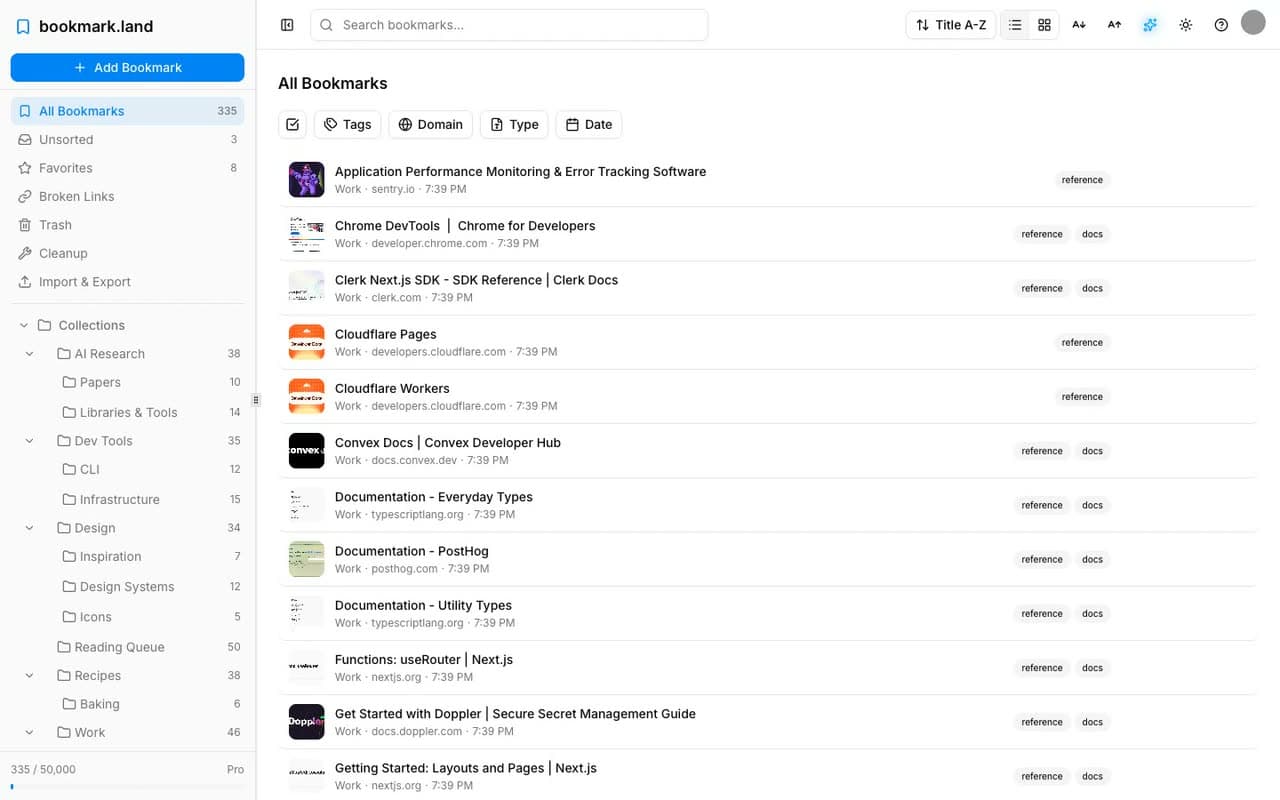The image size is (1280, 800).
Task: Select the Infrastructure folder icon
Action: coord(69,499)
